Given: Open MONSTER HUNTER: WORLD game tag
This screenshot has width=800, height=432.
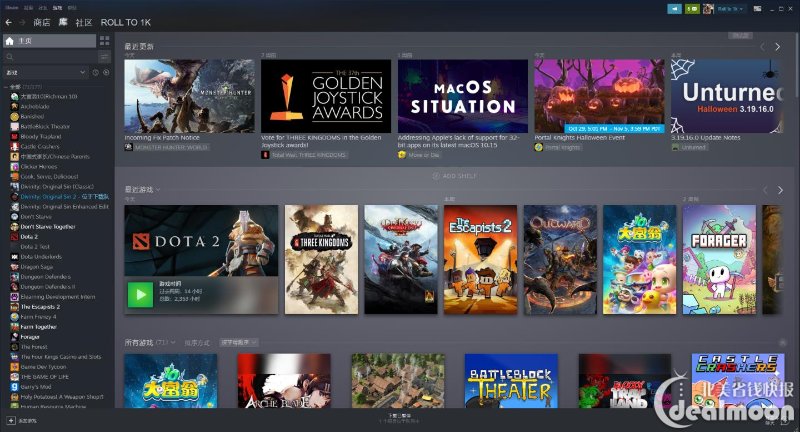Looking at the screenshot, I should (x=171, y=147).
